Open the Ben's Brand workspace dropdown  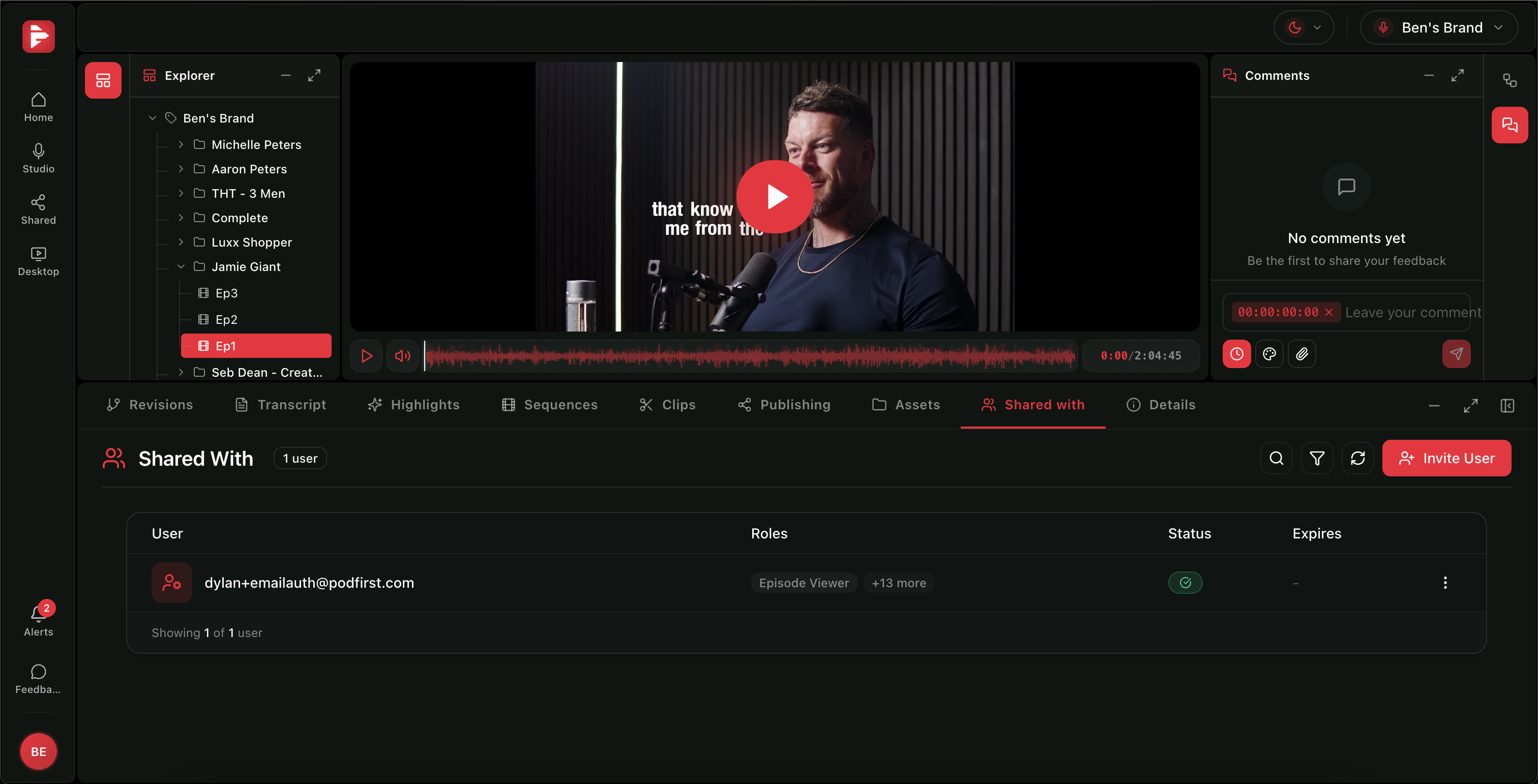(1439, 27)
